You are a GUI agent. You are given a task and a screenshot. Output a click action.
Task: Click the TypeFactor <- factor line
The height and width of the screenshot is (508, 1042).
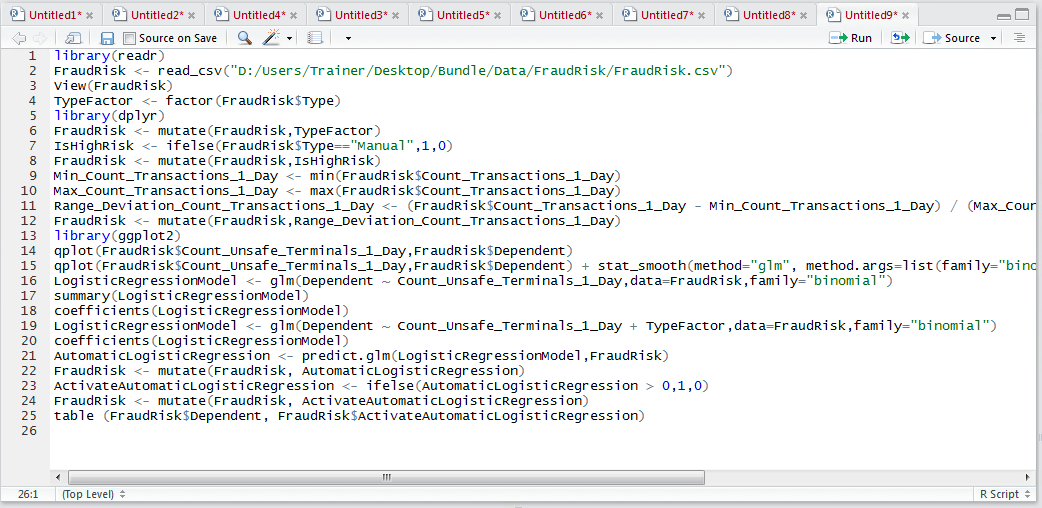[x=197, y=100]
